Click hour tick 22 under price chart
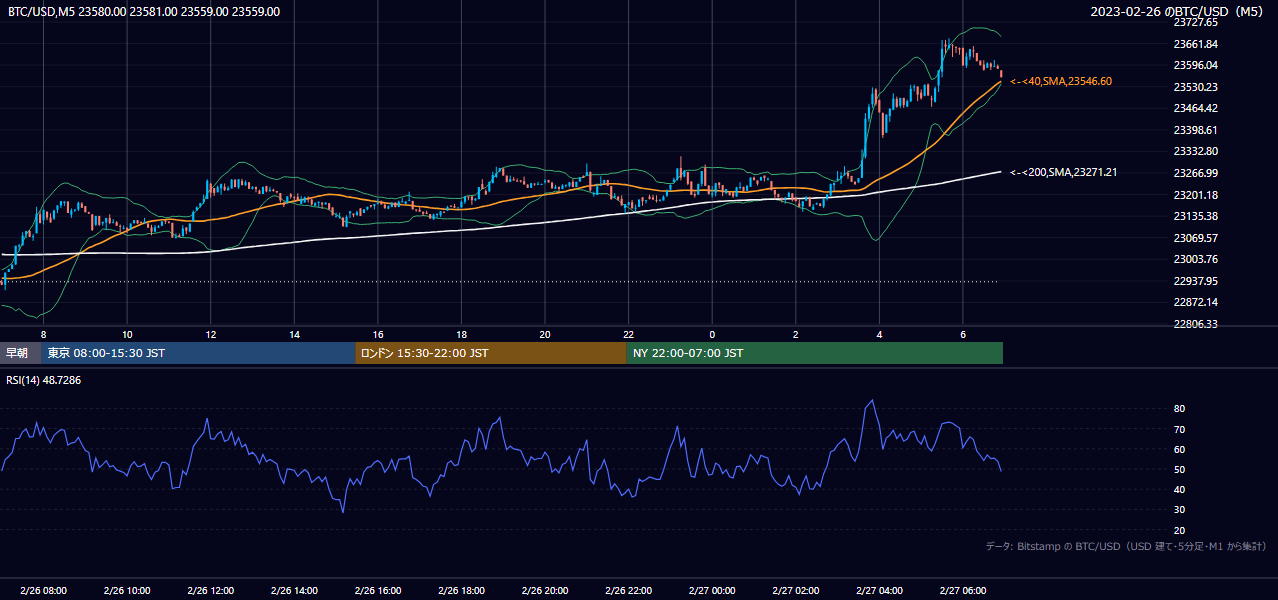 tap(628, 334)
